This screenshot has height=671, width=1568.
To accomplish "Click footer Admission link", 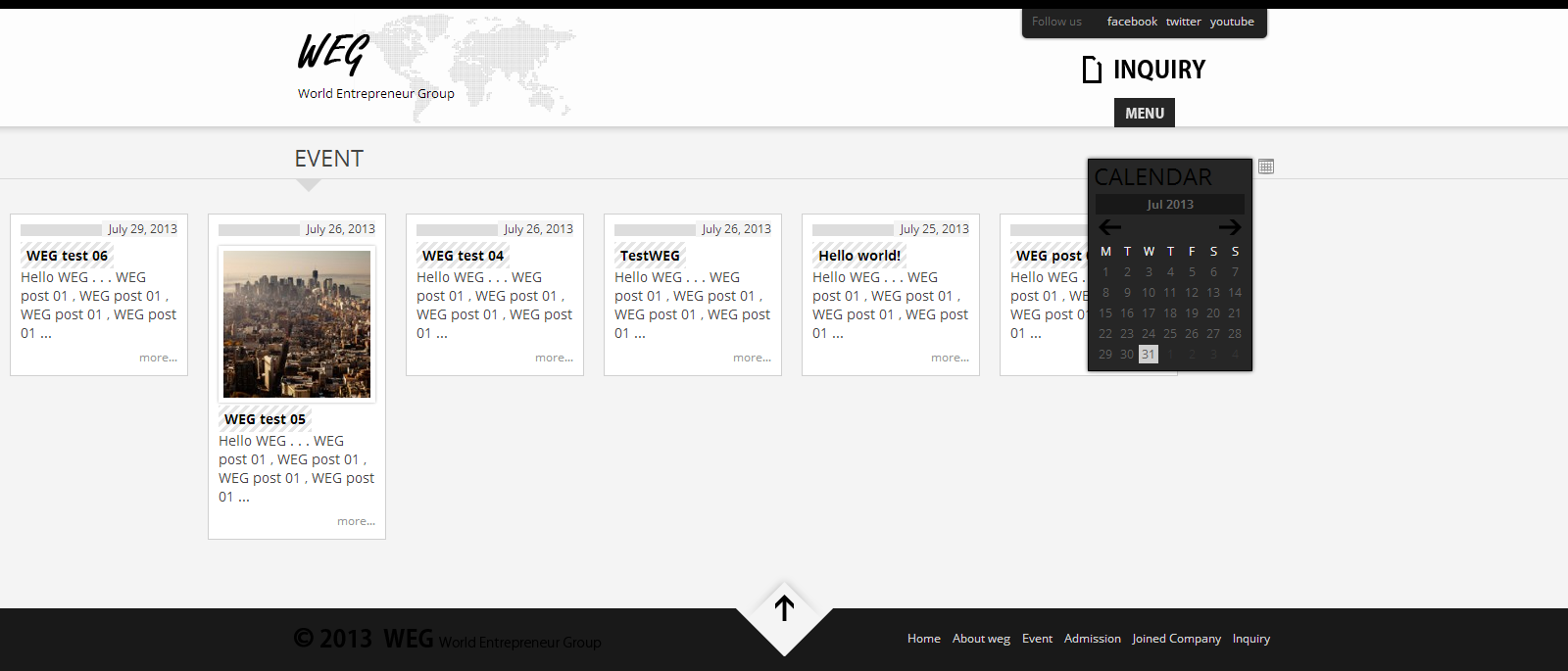I will [1092, 639].
